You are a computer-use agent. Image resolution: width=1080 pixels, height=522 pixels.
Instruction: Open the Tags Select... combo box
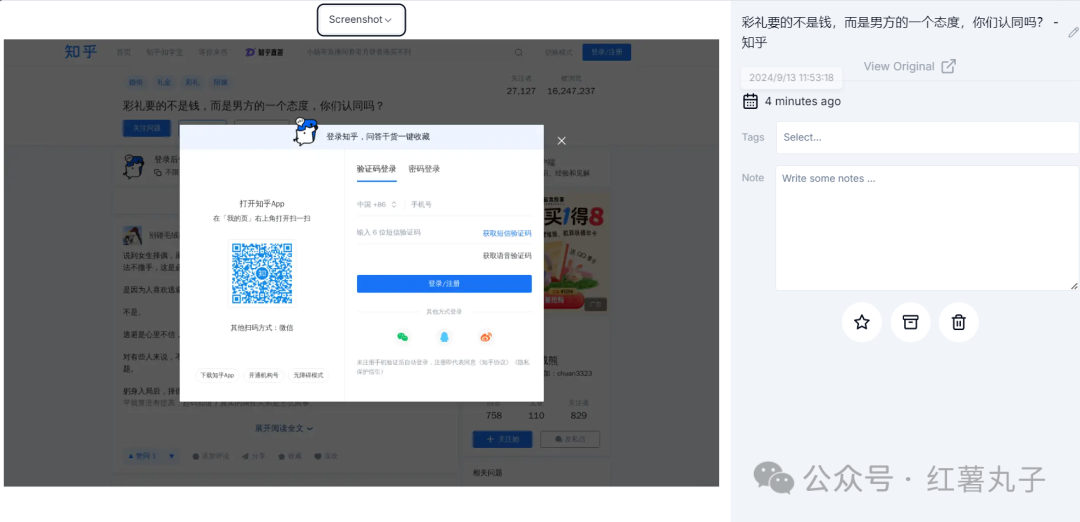coord(927,137)
